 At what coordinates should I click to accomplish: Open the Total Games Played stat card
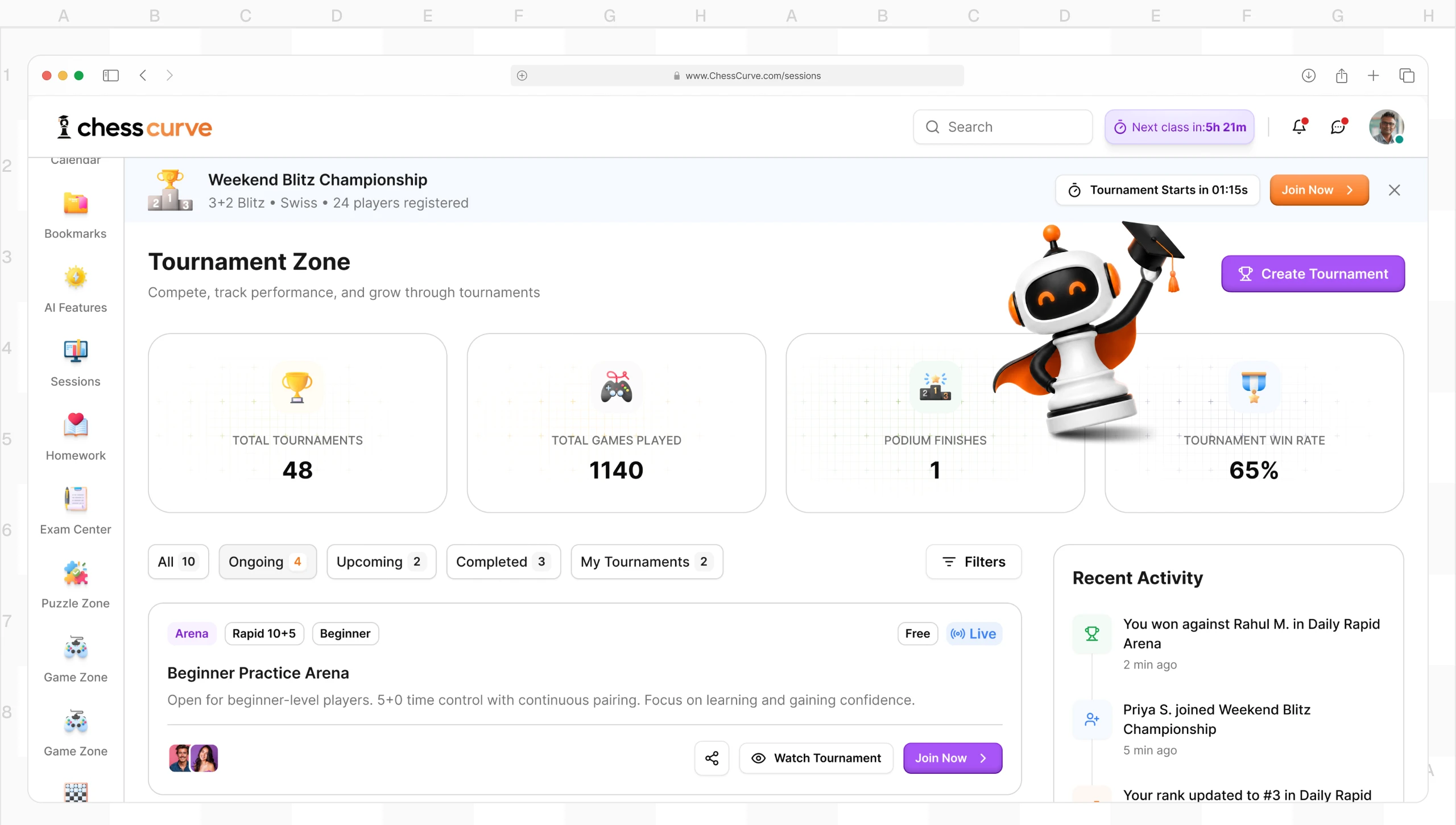coord(617,423)
